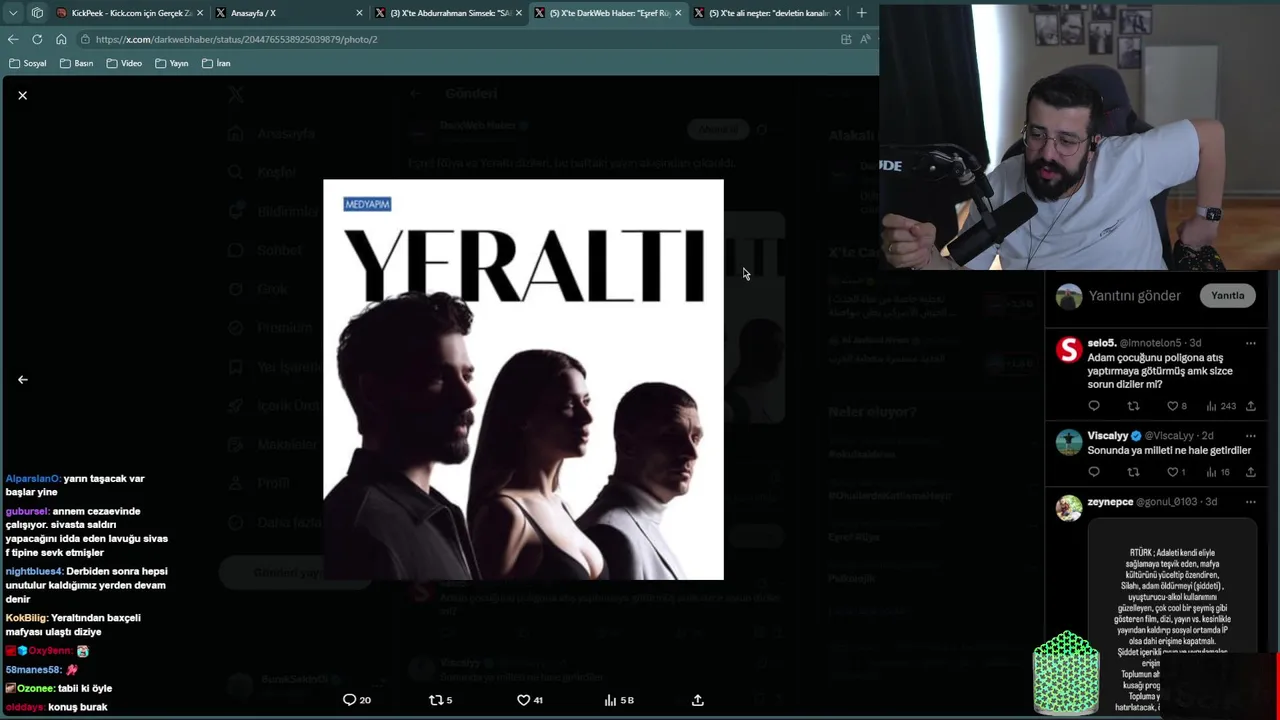Click the Yanıtla reply button

coord(1227,296)
